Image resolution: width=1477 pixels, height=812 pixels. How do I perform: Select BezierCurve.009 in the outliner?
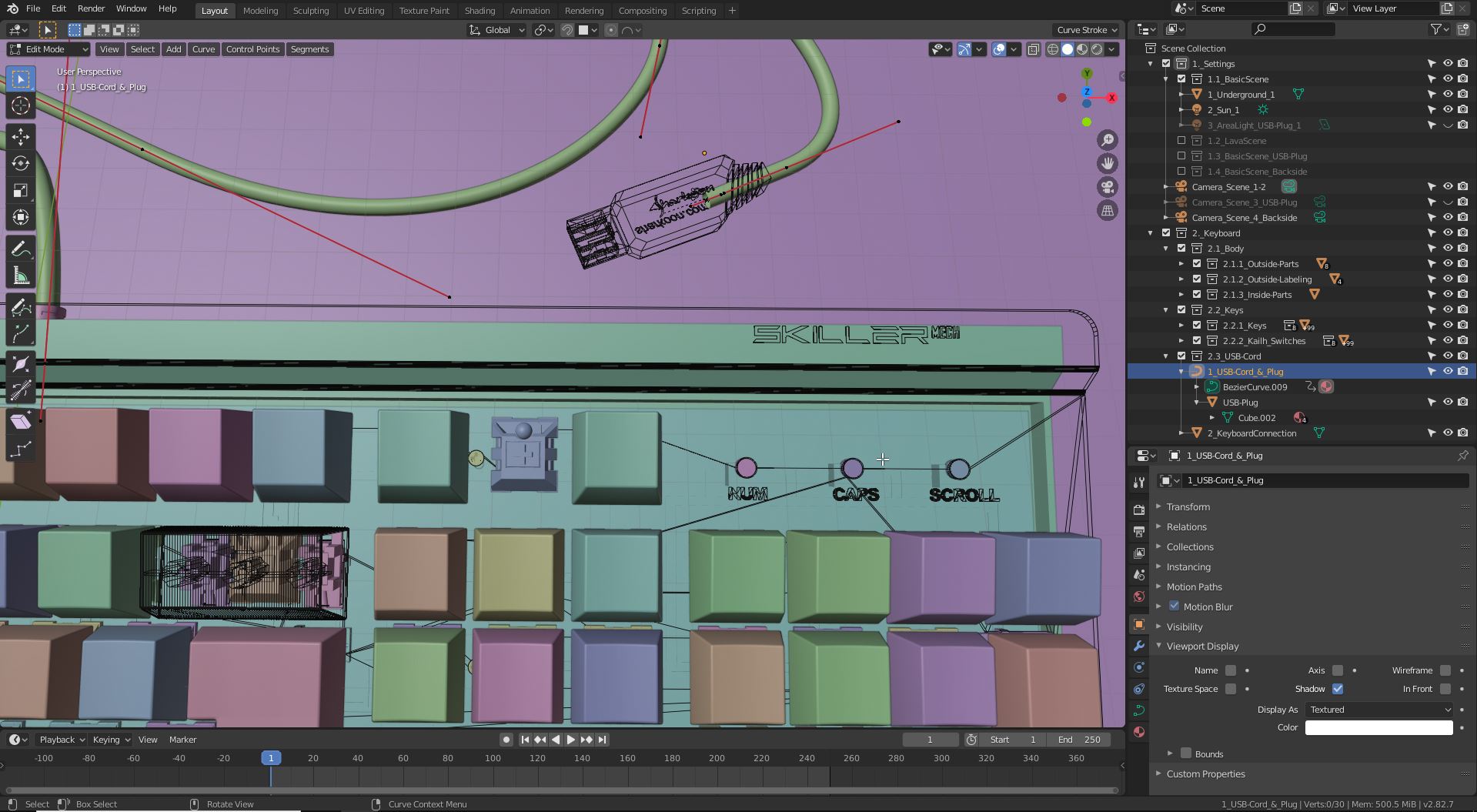pos(1255,387)
